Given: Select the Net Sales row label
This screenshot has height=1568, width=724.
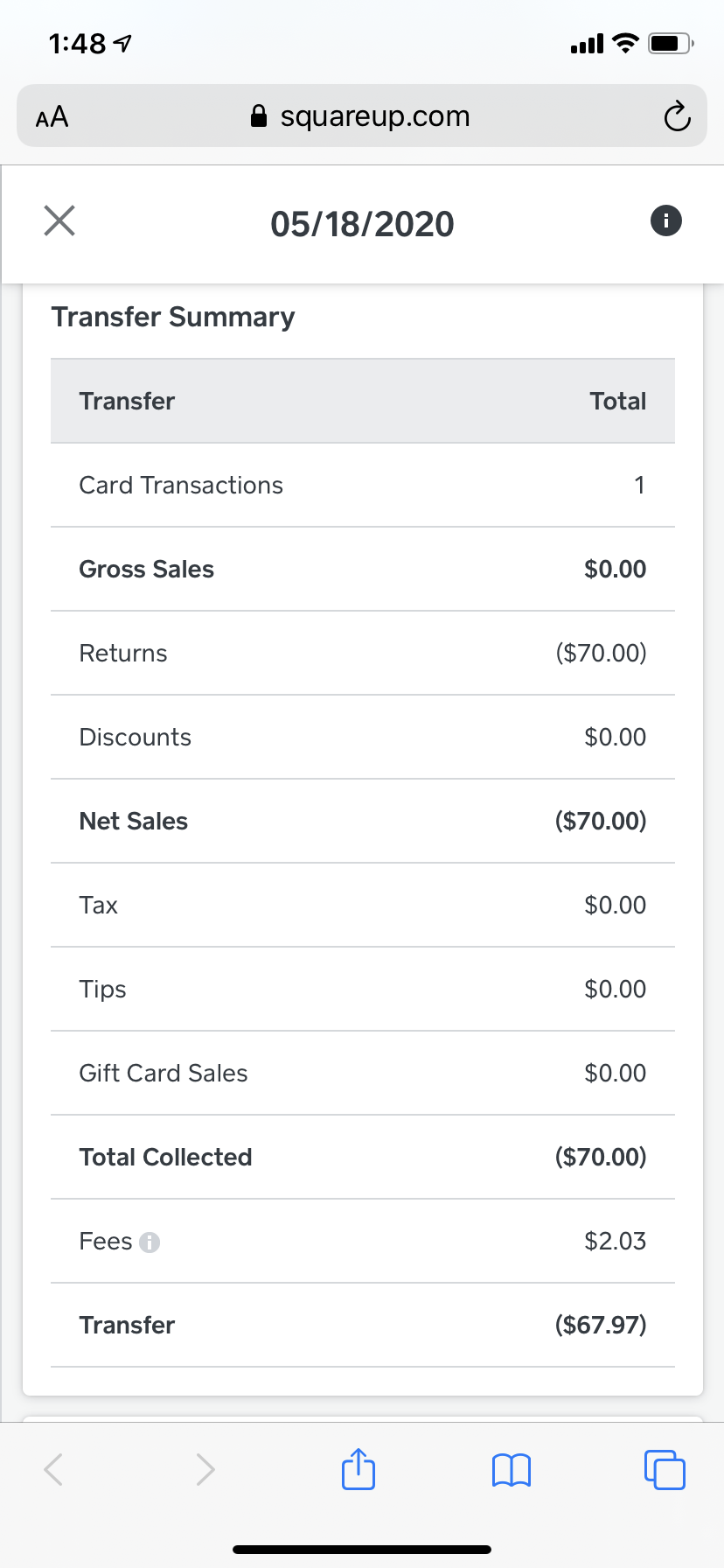Looking at the screenshot, I should coord(134,822).
